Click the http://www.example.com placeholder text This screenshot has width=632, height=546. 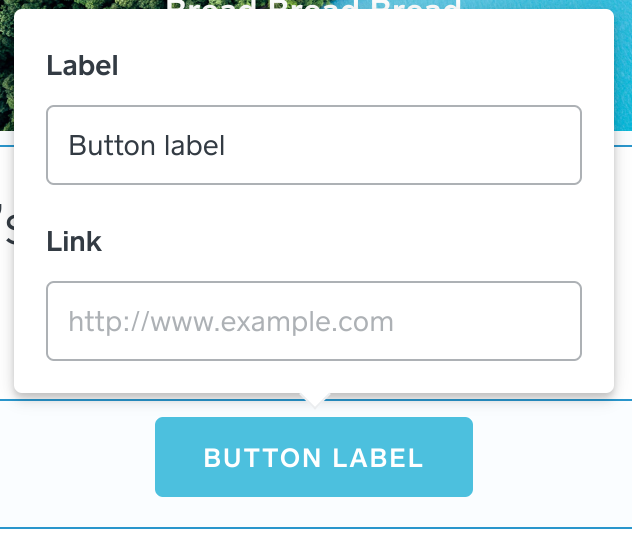click(231, 322)
